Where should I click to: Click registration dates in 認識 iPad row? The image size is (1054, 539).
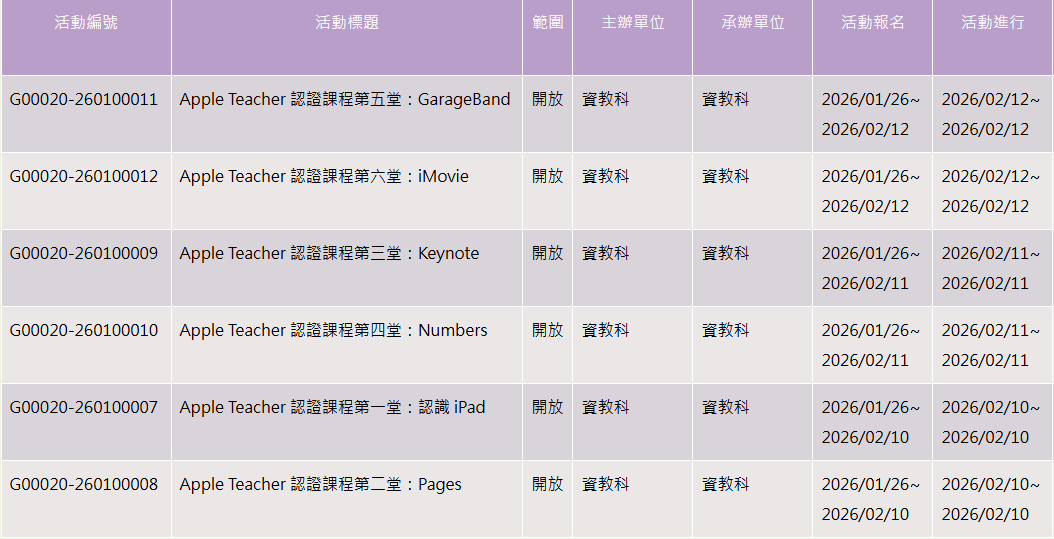click(x=871, y=422)
